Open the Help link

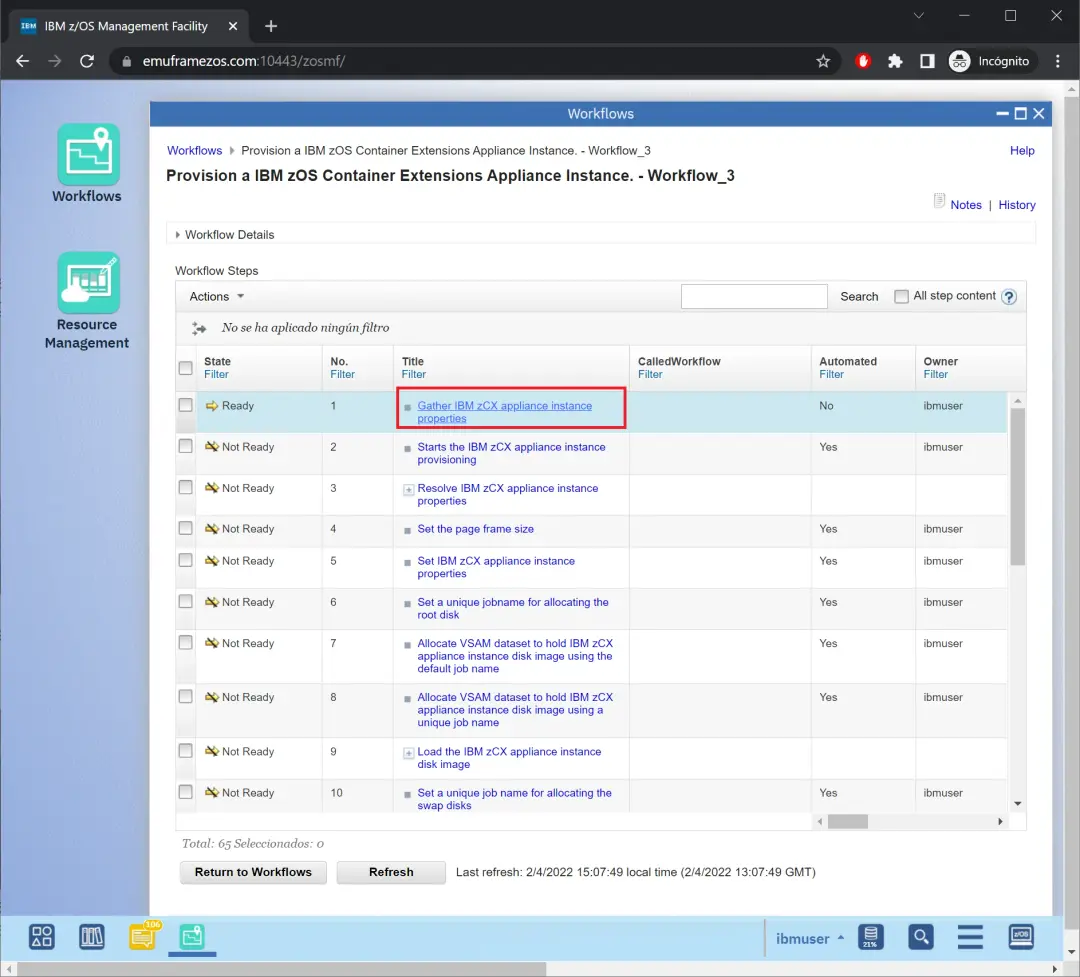coord(1022,150)
